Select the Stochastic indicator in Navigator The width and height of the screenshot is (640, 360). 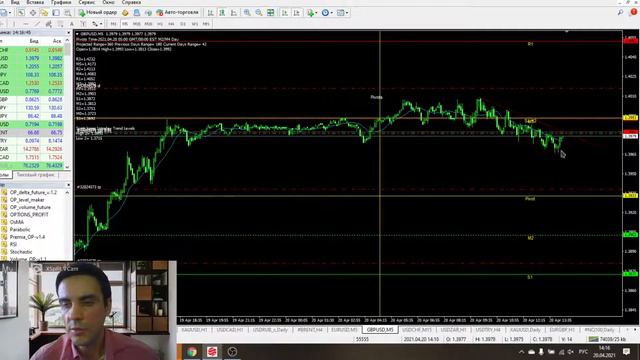21,252
